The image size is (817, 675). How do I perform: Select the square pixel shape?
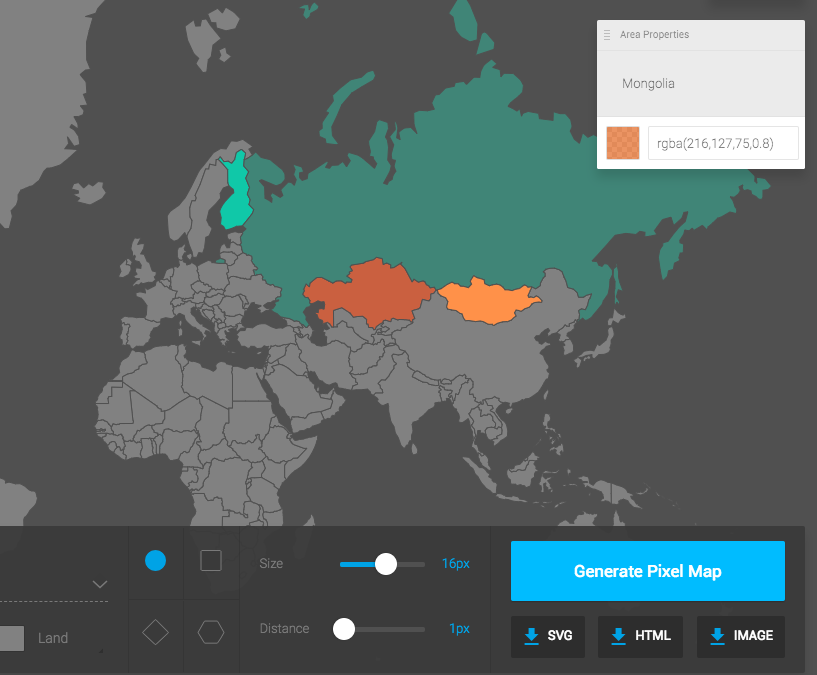point(211,561)
